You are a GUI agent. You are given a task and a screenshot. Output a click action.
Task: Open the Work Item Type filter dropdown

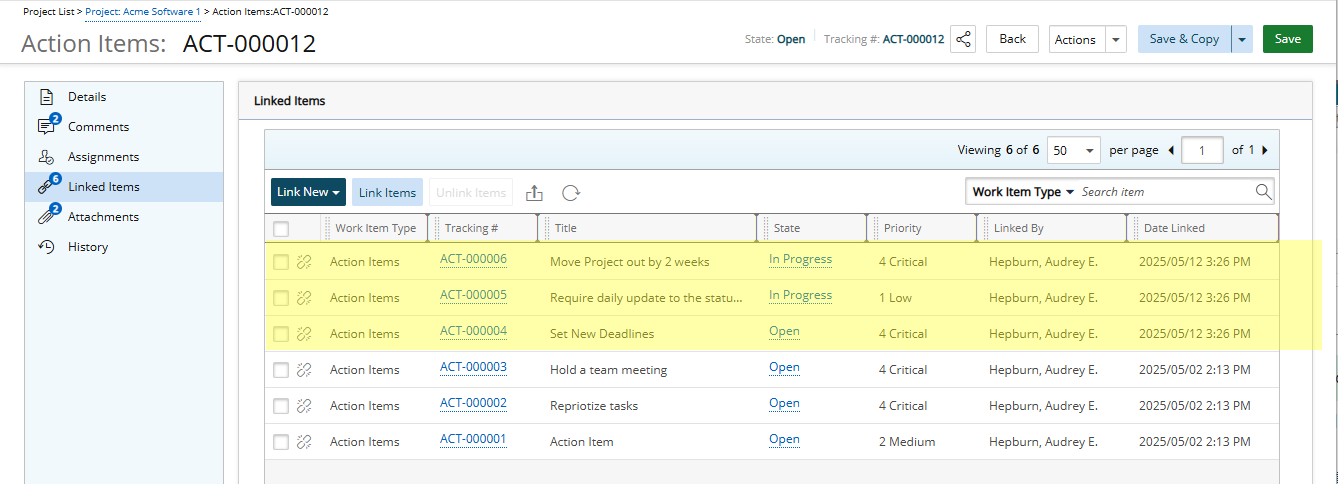click(1022, 192)
